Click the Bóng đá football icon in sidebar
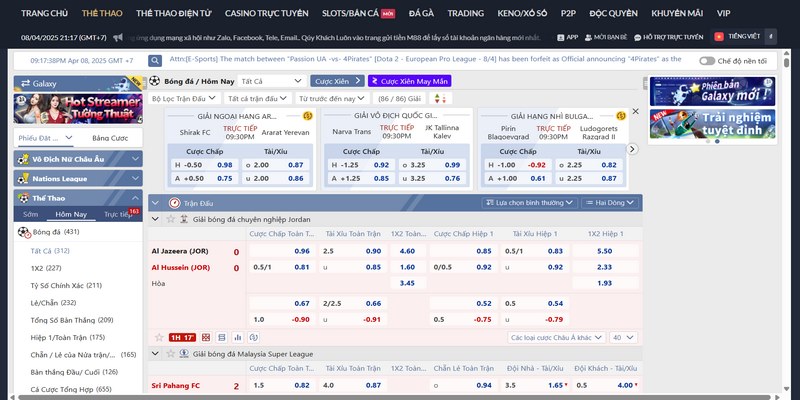The width and height of the screenshot is (800, 400). click(x=24, y=232)
